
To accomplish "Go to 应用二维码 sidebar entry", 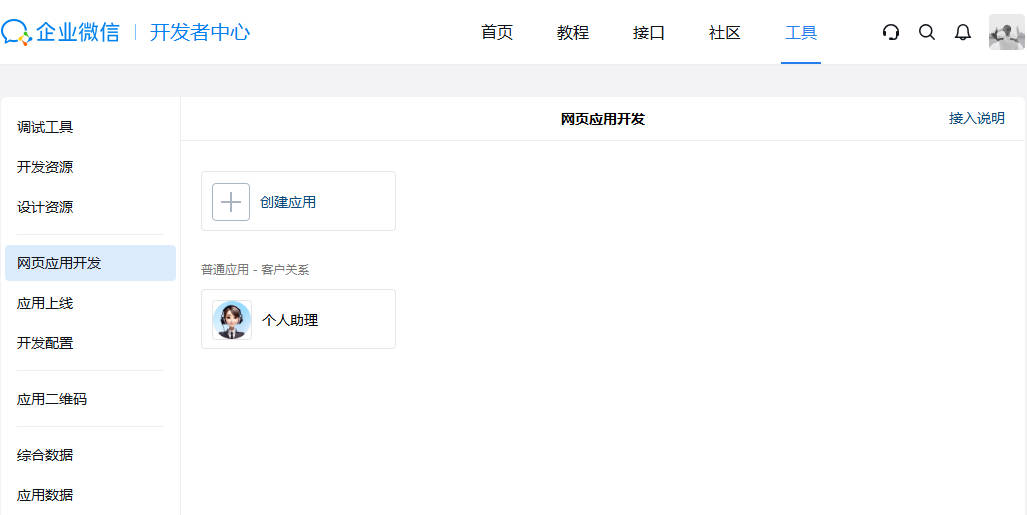I will click(52, 399).
